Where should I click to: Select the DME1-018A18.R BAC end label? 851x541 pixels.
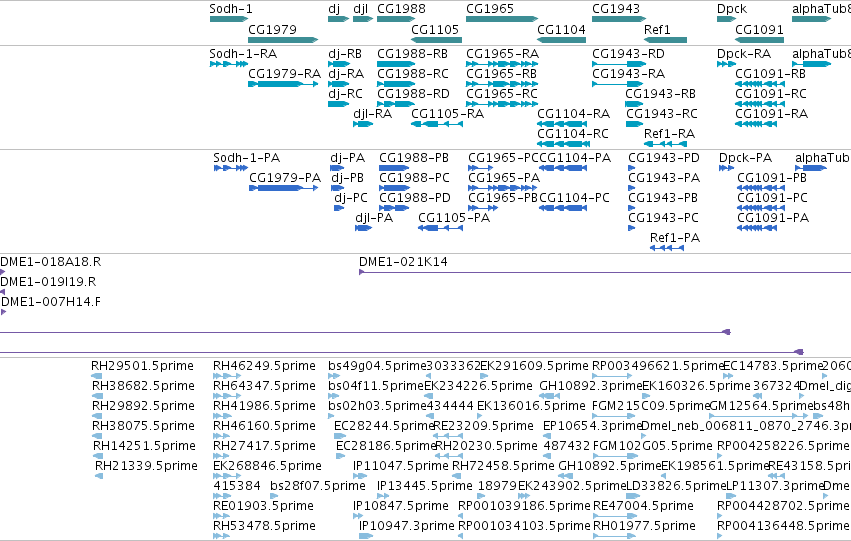point(50,262)
